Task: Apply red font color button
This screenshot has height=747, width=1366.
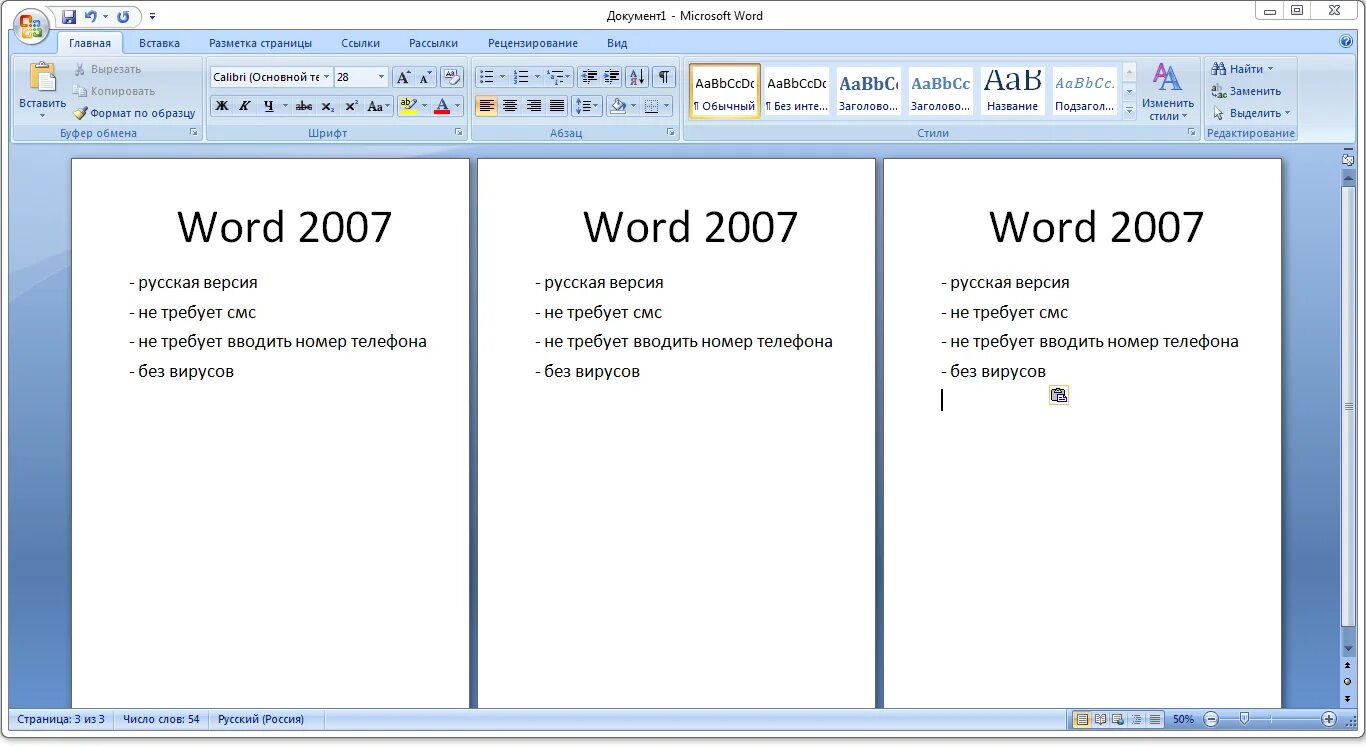Action: coord(442,106)
